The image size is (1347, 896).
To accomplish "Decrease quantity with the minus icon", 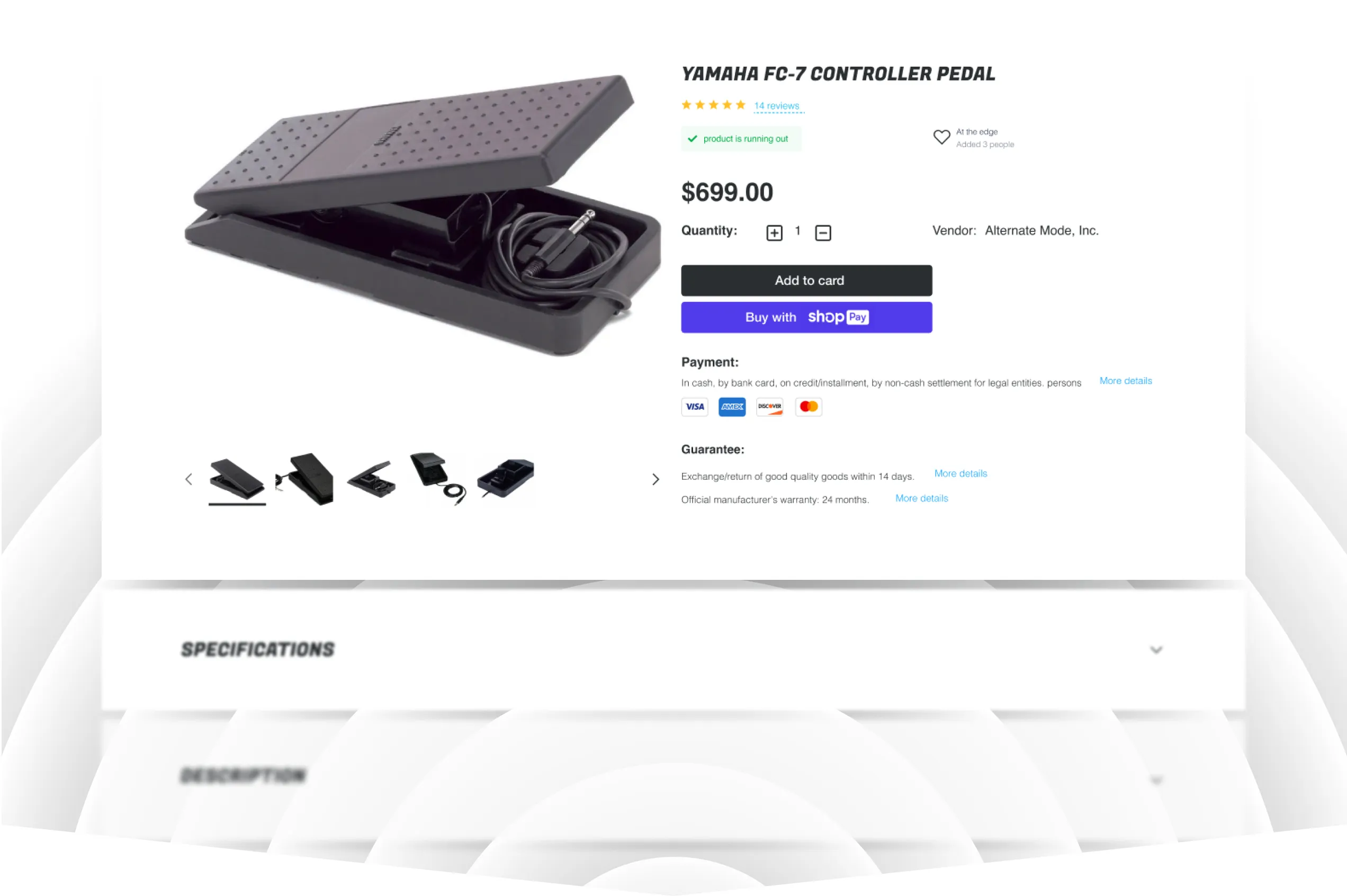I will 823,232.
